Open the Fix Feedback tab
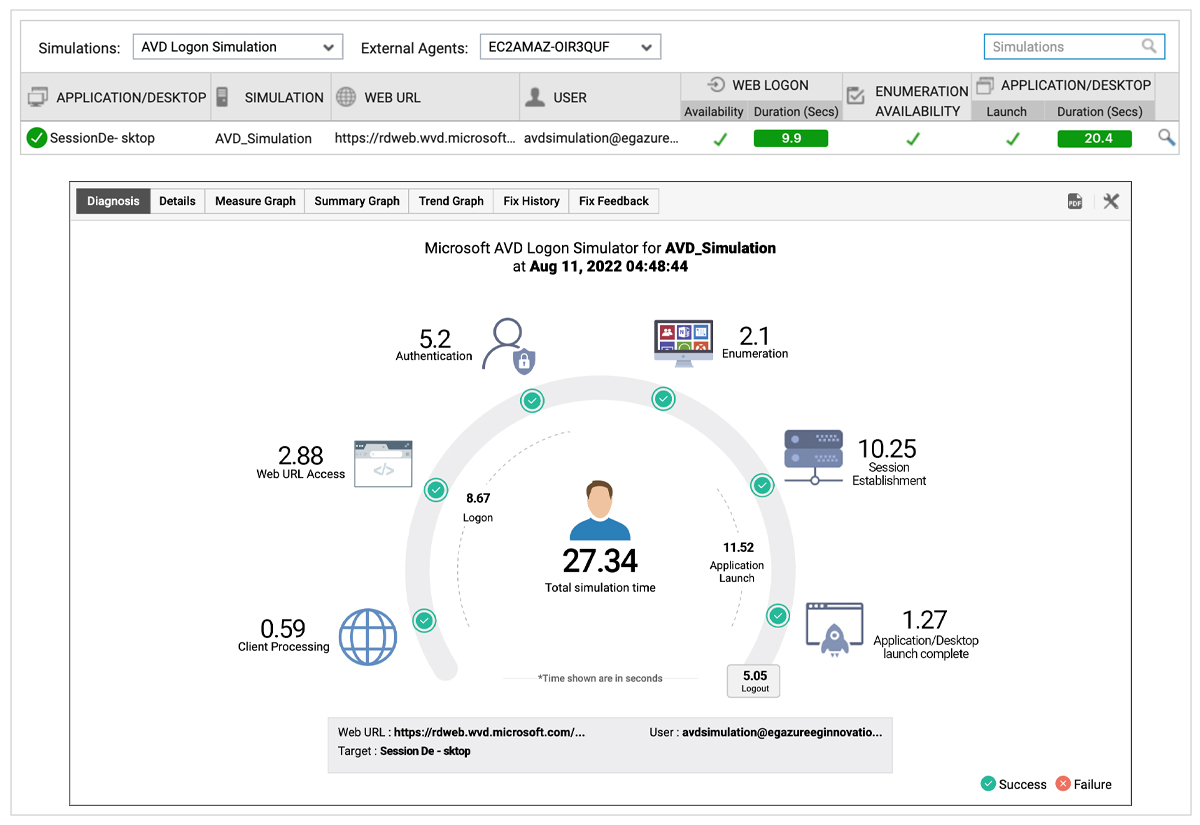The height and width of the screenshot is (825, 1200). click(x=614, y=201)
